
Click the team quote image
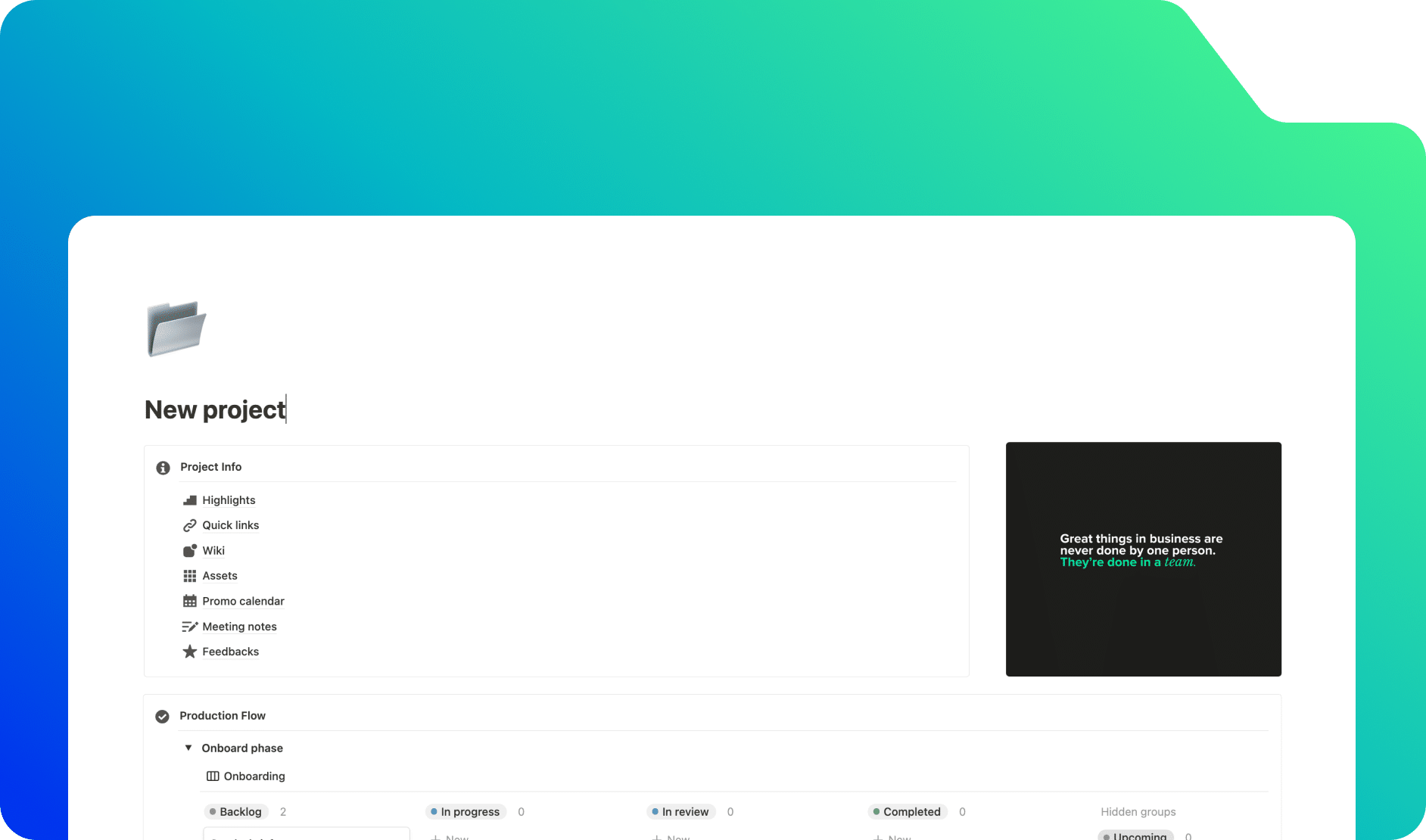click(x=1143, y=559)
